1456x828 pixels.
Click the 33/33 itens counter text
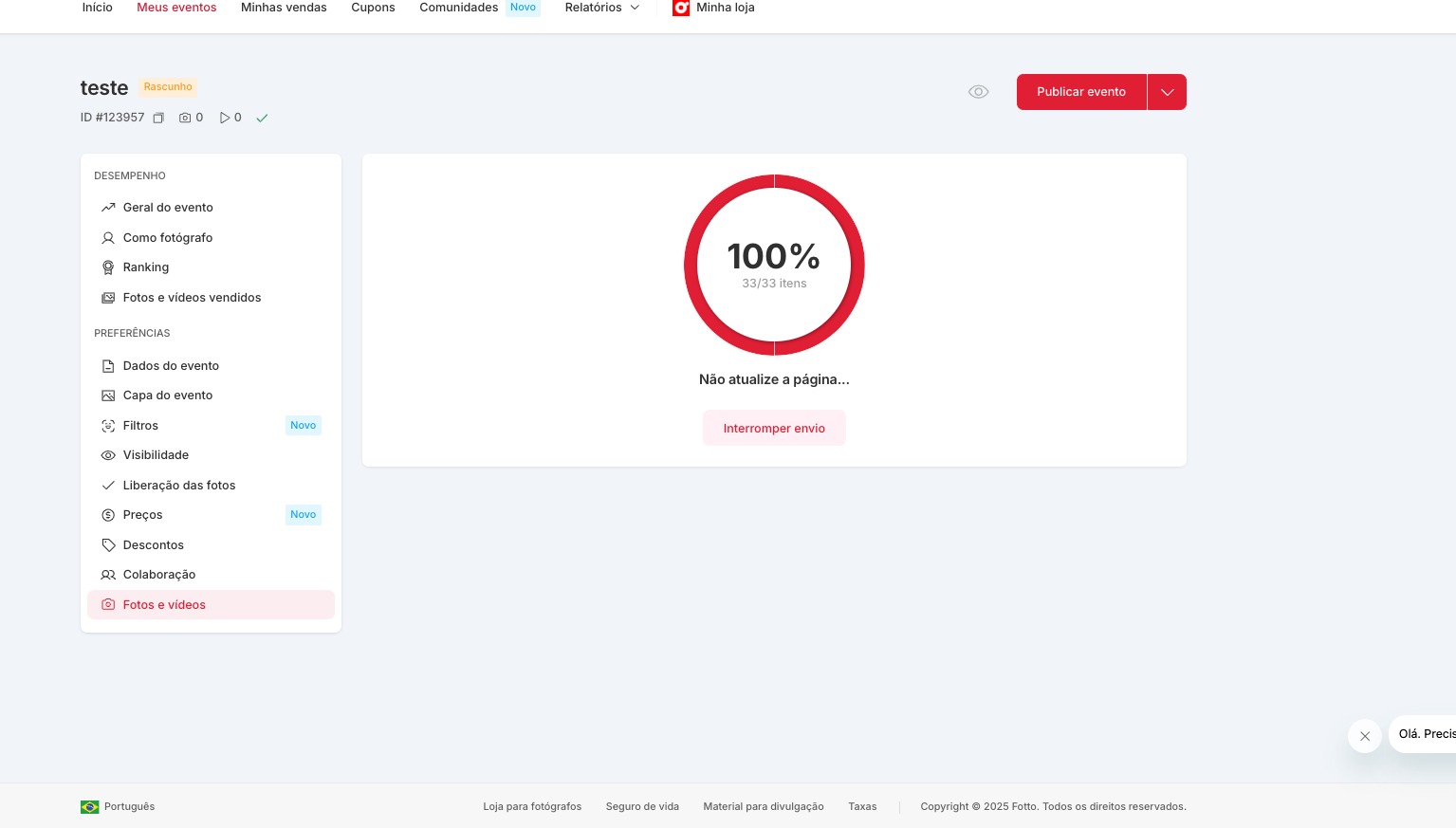tap(774, 284)
